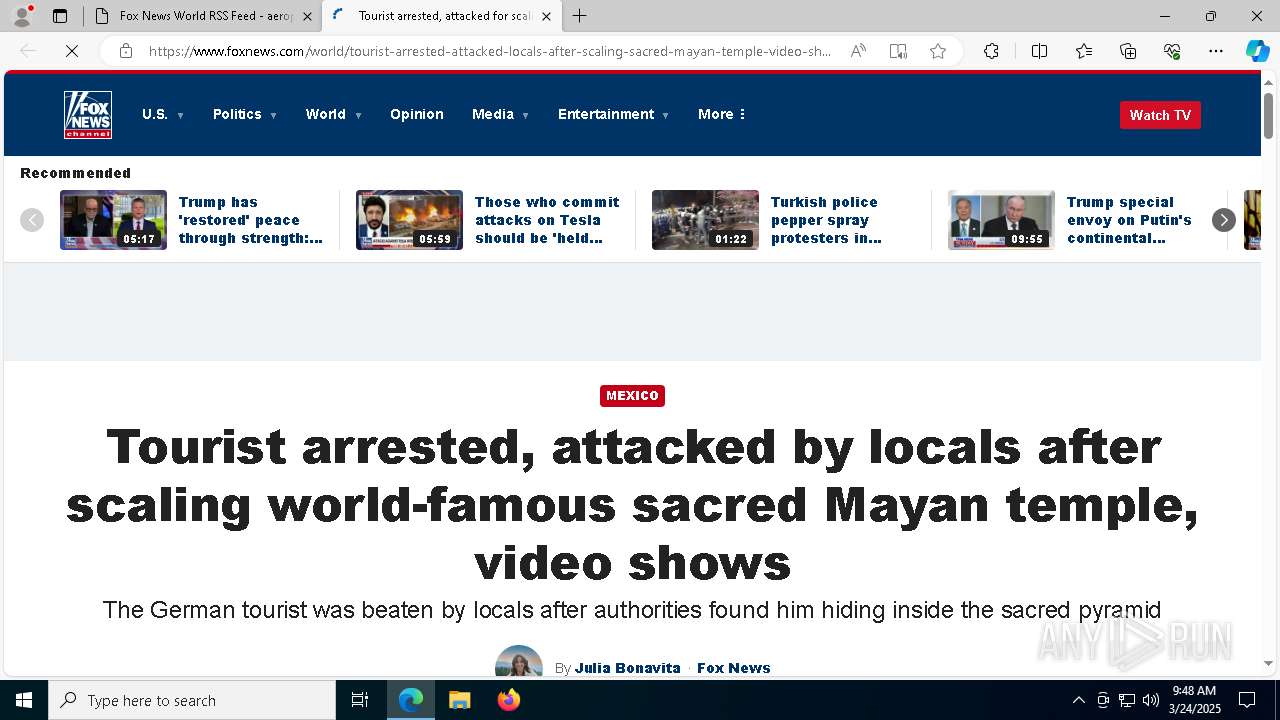Select Microsoft Edge in the taskbar
This screenshot has height=720, width=1280.
point(411,700)
